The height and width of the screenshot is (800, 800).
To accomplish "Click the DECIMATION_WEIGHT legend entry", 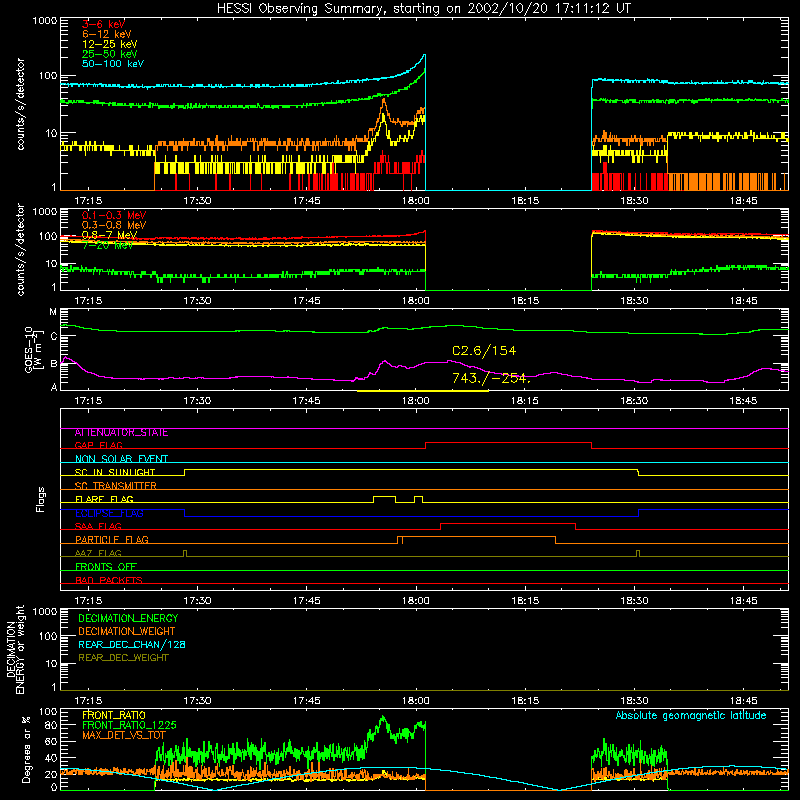I will coord(127,631).
